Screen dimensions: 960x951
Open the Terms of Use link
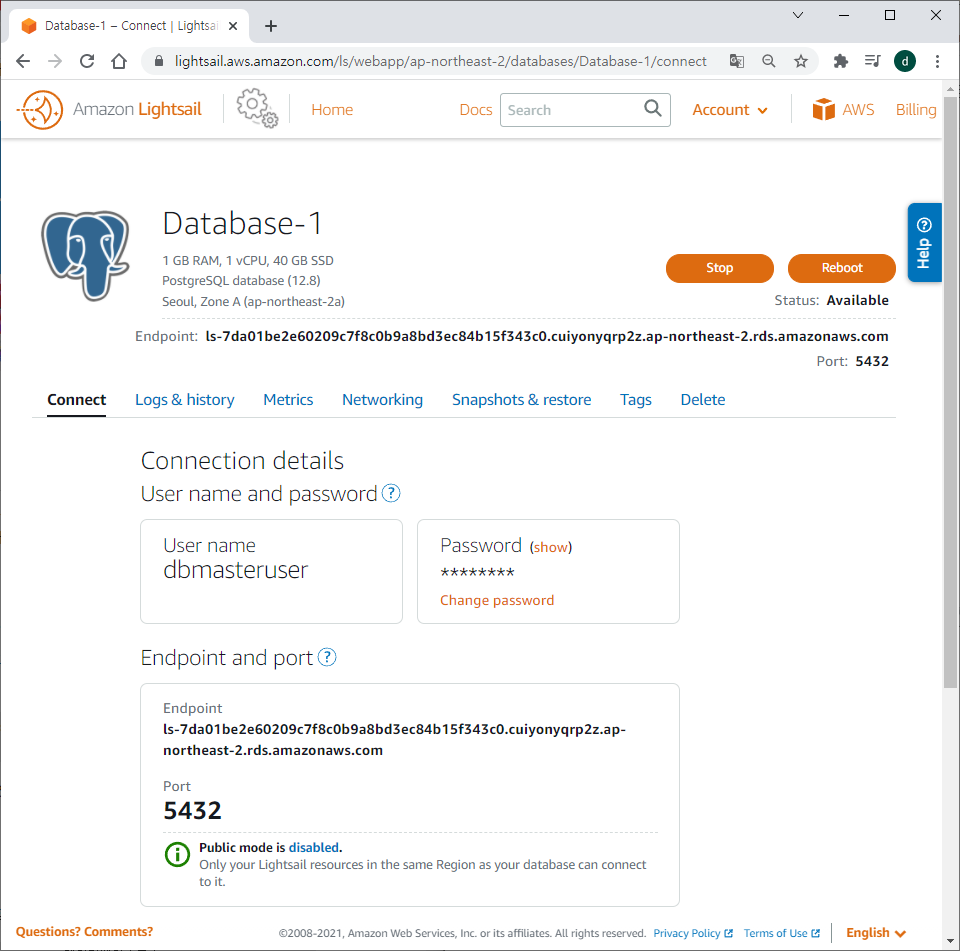781,933
